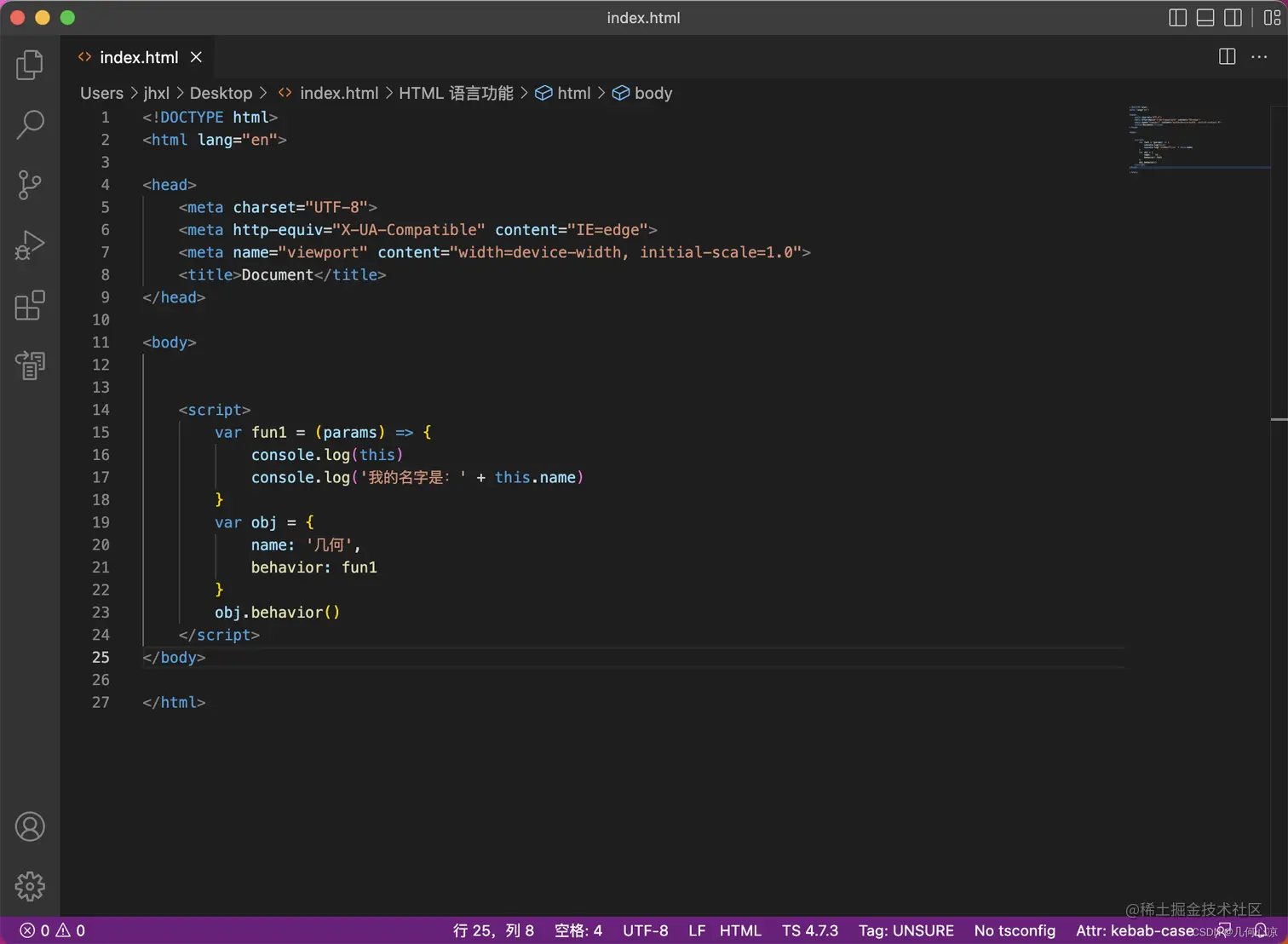Click the closing </script> tag line
1288x944 pixels.
click(x=219, y=635)
